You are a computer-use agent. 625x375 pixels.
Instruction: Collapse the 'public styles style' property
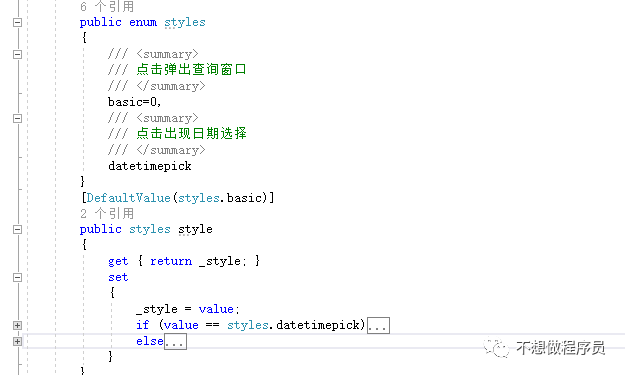click(17, 229)
